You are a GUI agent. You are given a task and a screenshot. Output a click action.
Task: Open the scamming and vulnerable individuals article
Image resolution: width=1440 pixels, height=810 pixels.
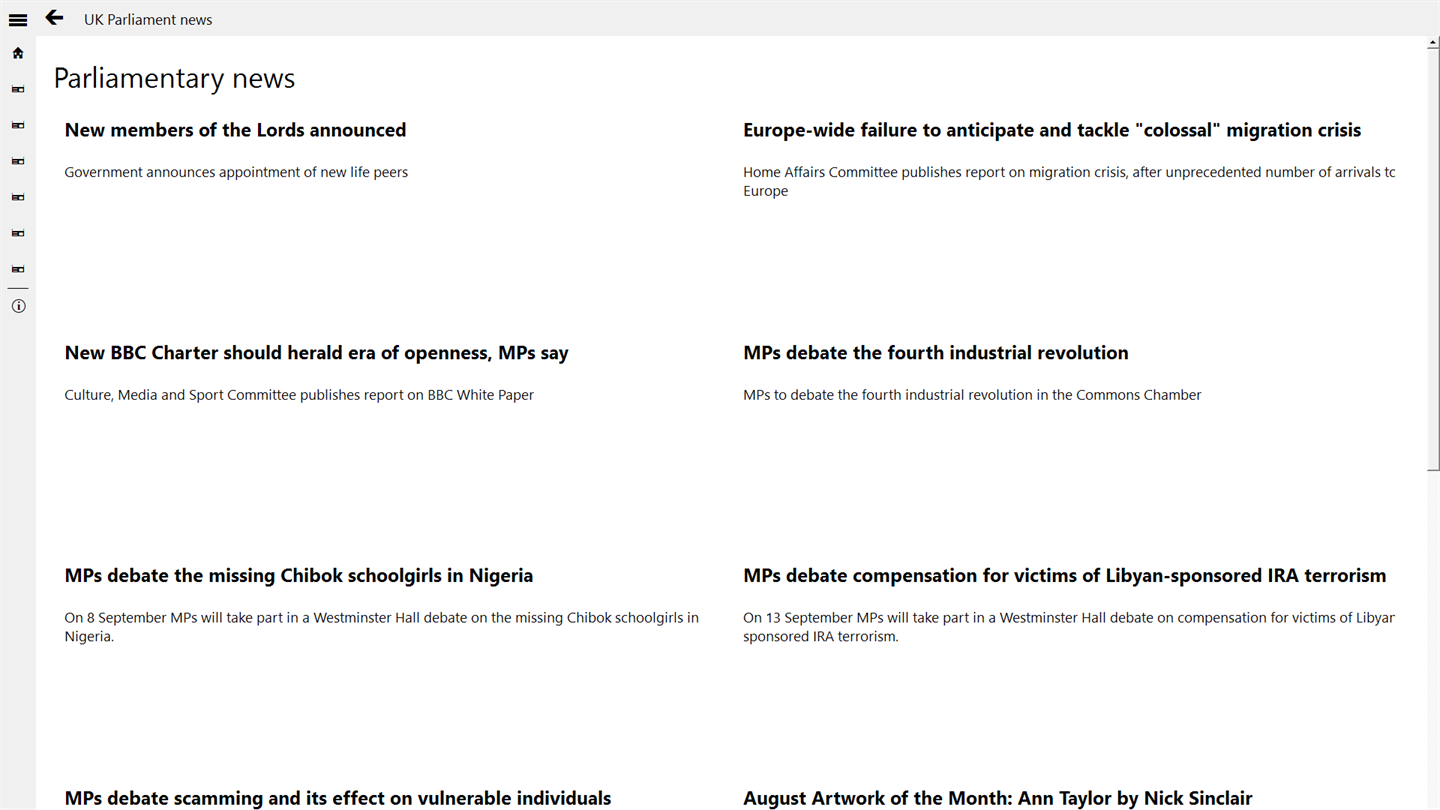(x=337, y=798)
